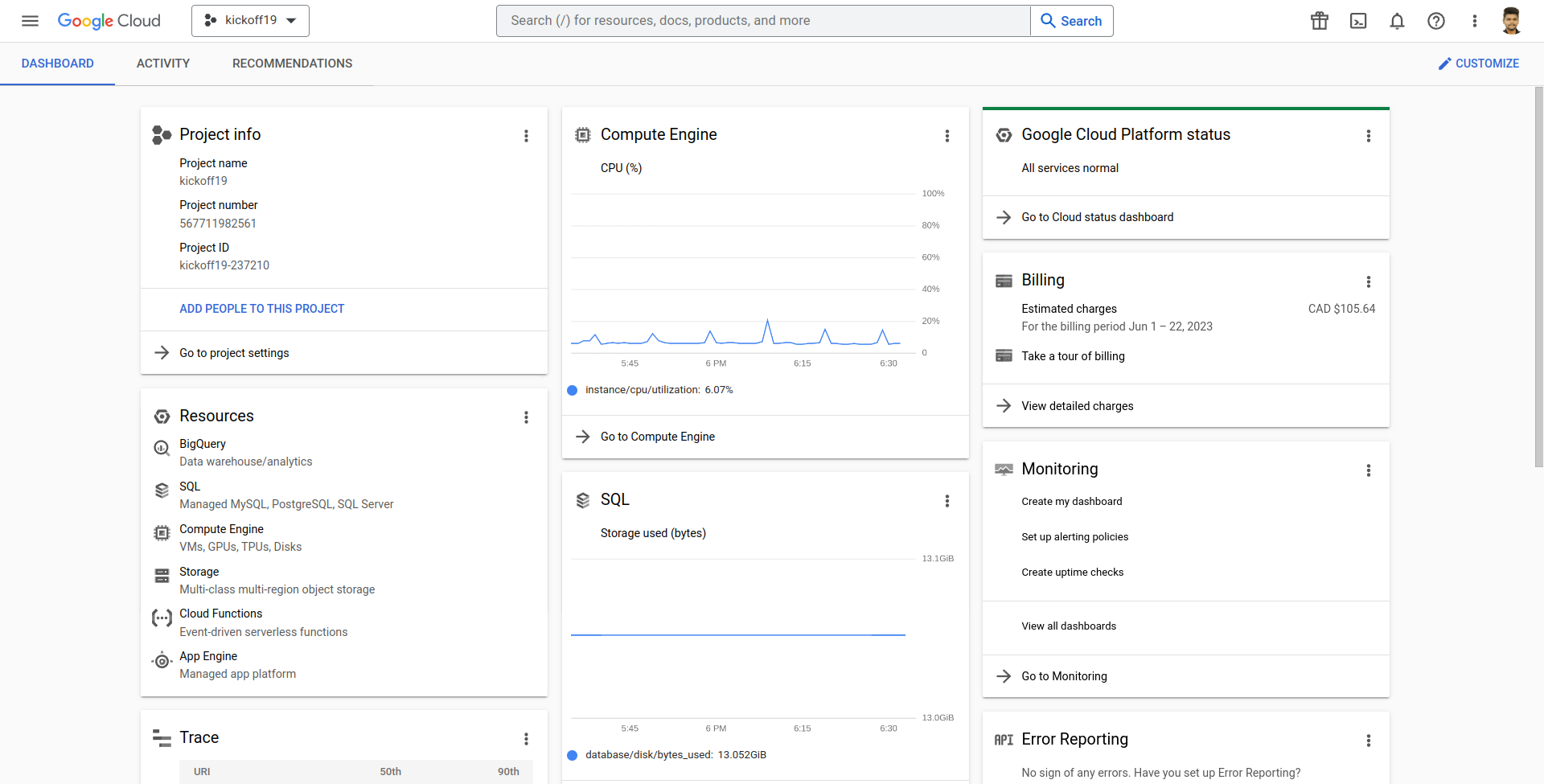This screenshot has width=1544, height=784.
Task: Open the SQL resource icon in Resources
Action: (x=162, y=491)
